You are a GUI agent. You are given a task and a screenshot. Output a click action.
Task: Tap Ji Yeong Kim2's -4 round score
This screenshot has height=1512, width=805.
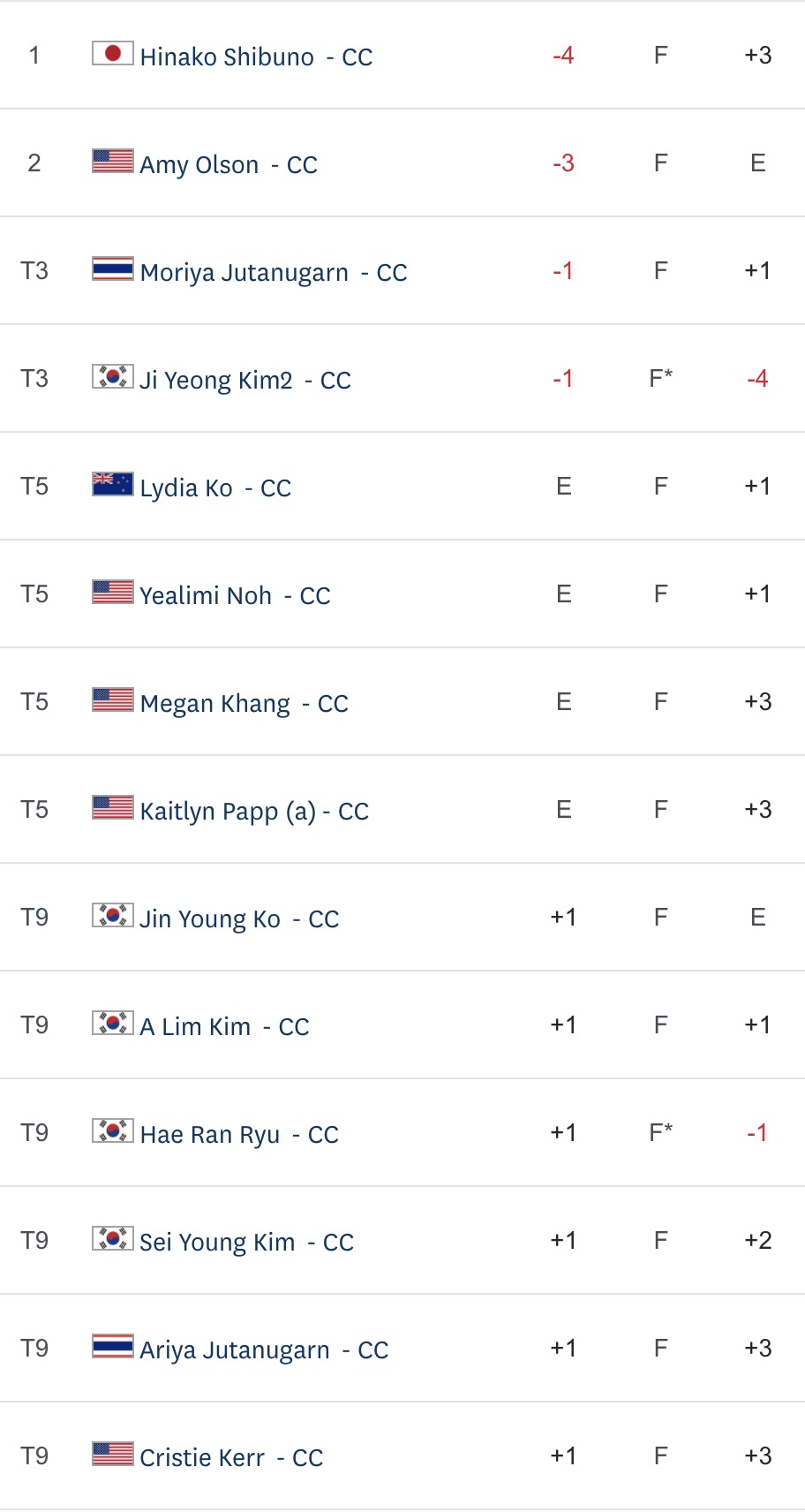757,379
